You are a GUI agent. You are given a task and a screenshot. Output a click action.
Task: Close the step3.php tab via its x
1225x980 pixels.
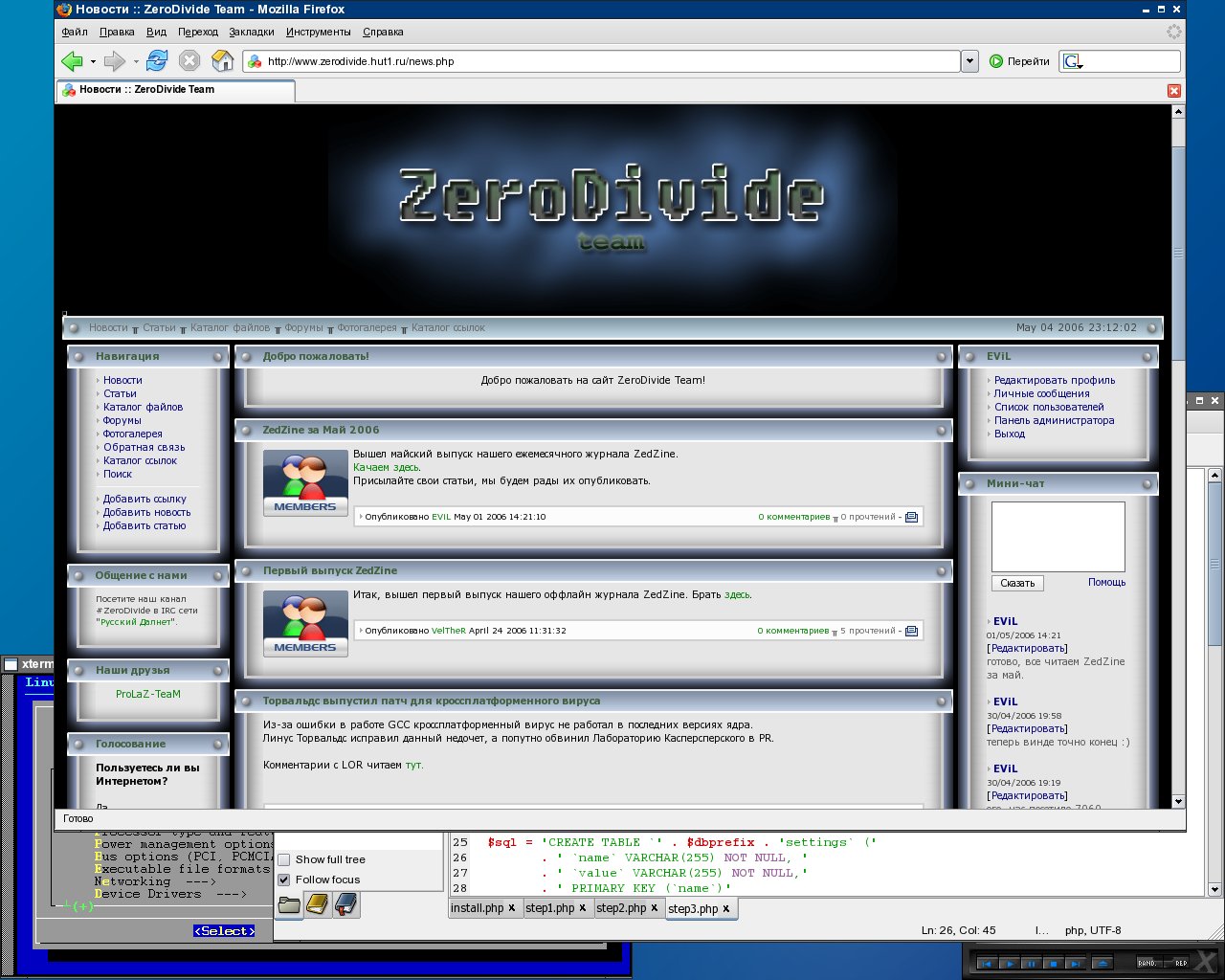pos(726,909)
